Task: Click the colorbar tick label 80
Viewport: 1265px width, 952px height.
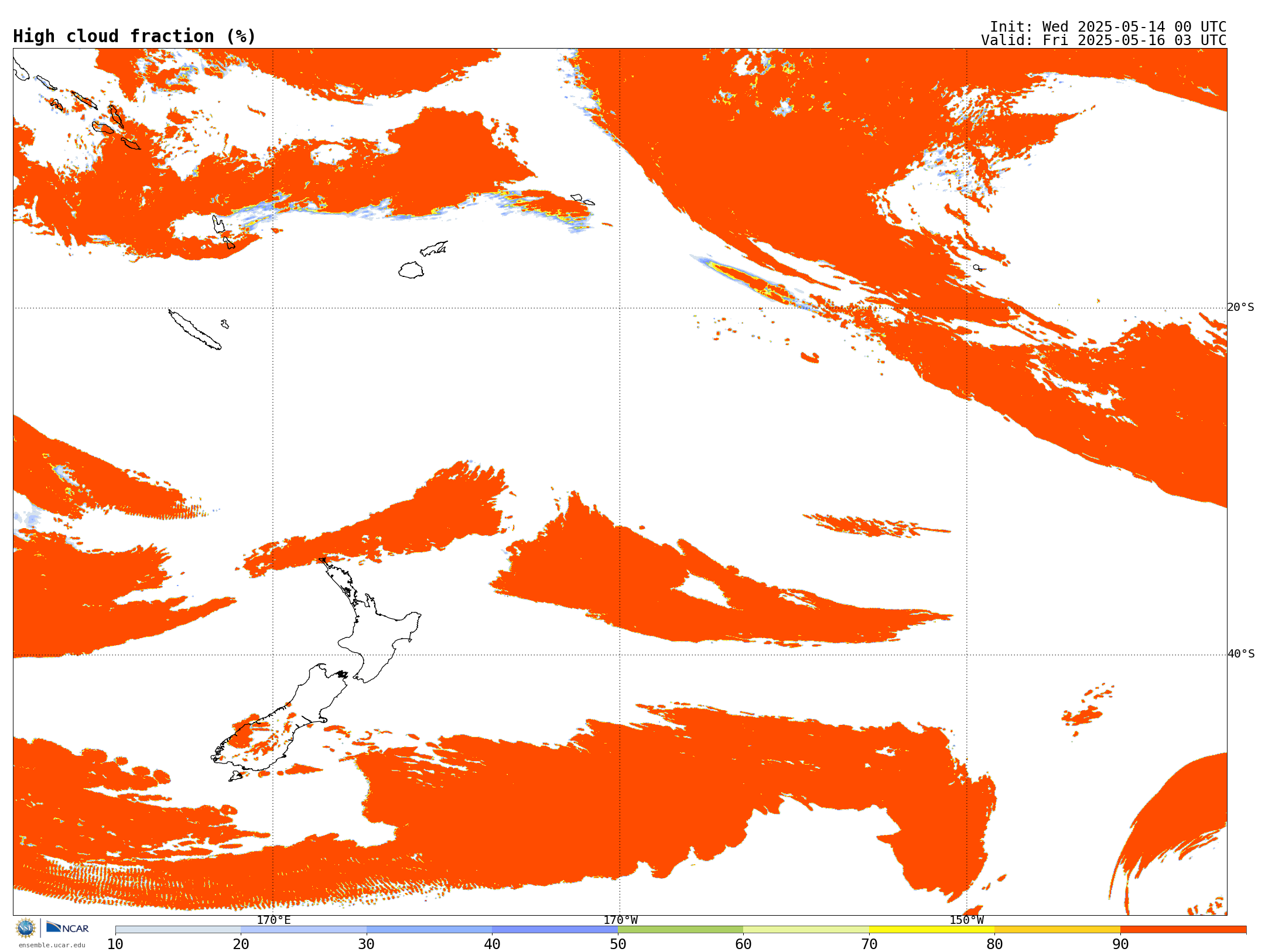Action: click(994, 944)
